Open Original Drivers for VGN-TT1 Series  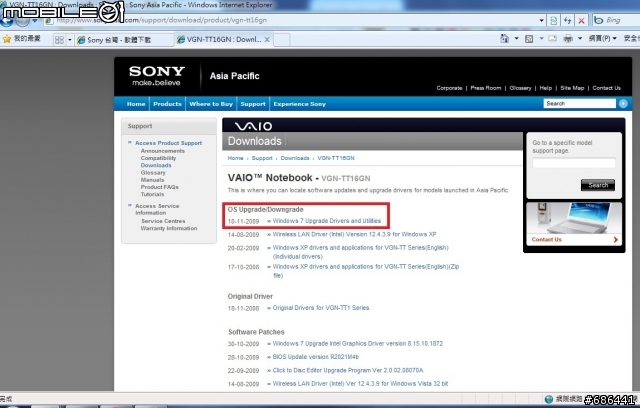[x=321, y=308]
